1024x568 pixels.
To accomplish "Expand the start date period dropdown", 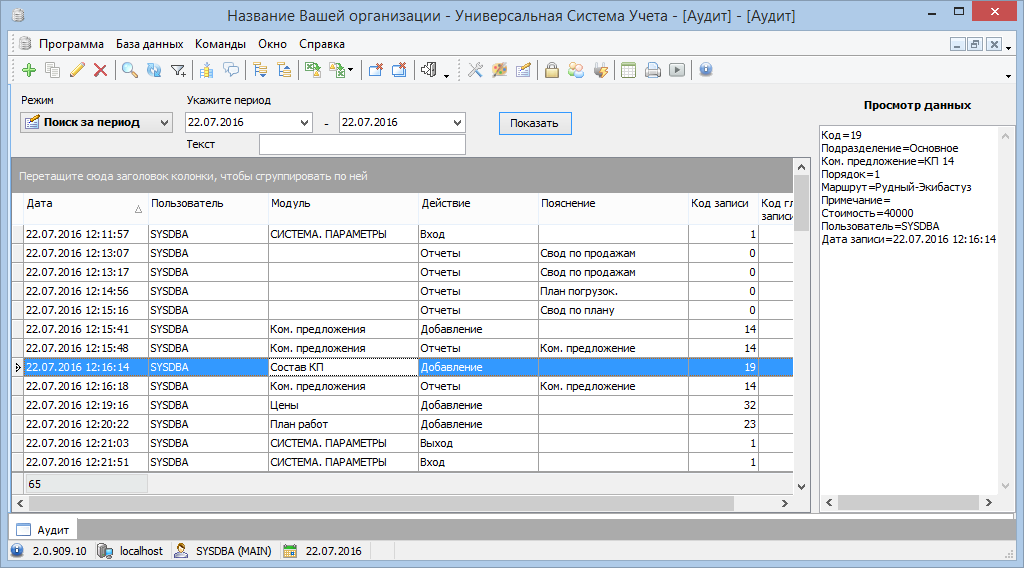I will click(x=304, y=122).
